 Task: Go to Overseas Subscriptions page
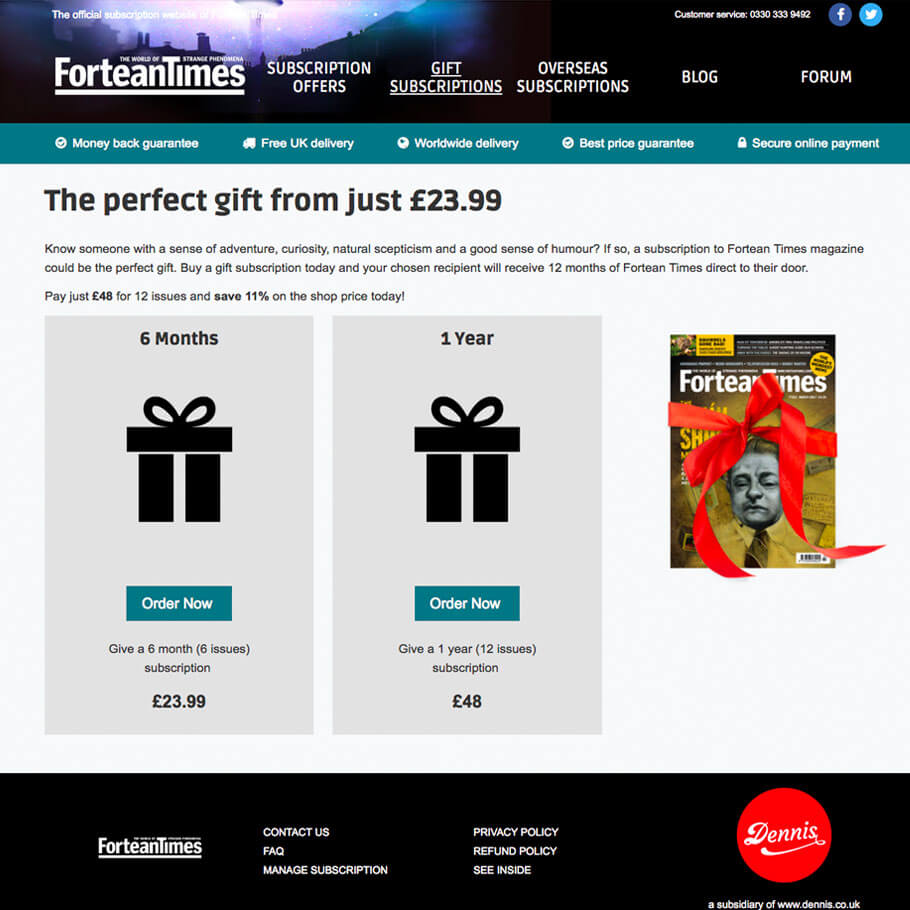573,77
